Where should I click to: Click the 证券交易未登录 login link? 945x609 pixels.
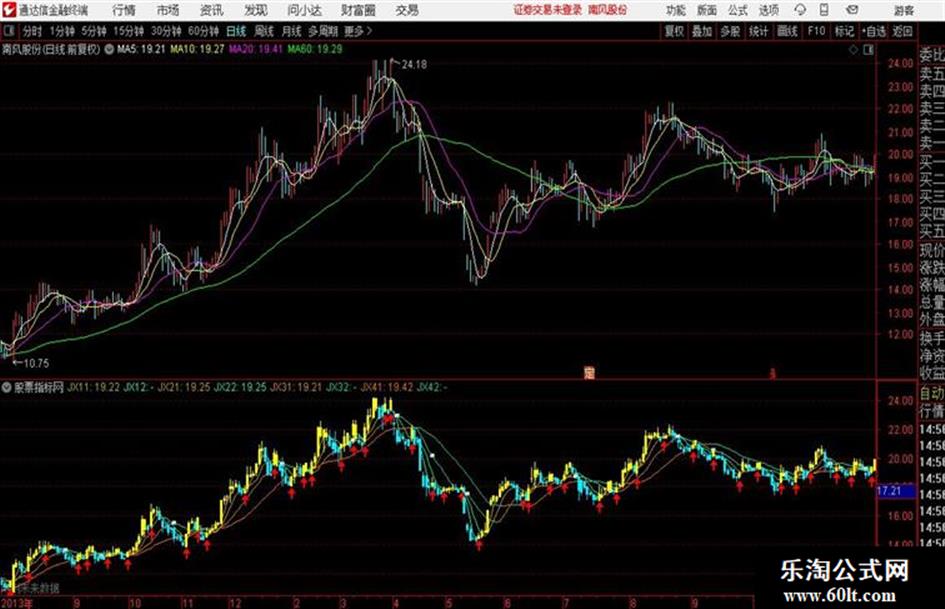coord(548,10)
